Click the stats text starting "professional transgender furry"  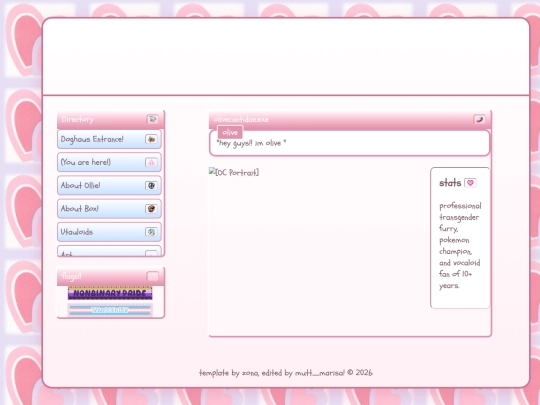point(460,246)
